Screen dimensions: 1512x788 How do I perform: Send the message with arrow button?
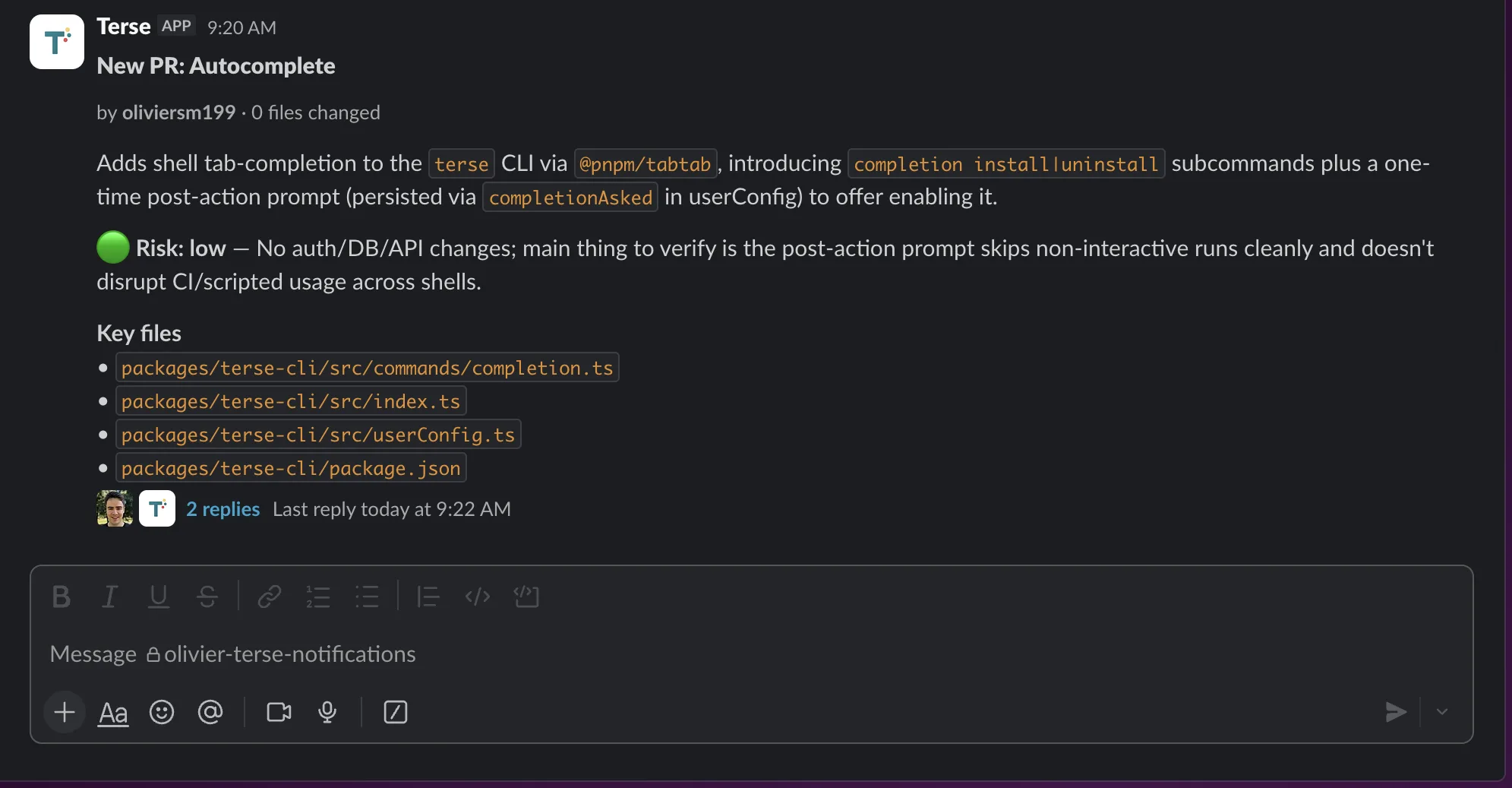point(1395,712)
